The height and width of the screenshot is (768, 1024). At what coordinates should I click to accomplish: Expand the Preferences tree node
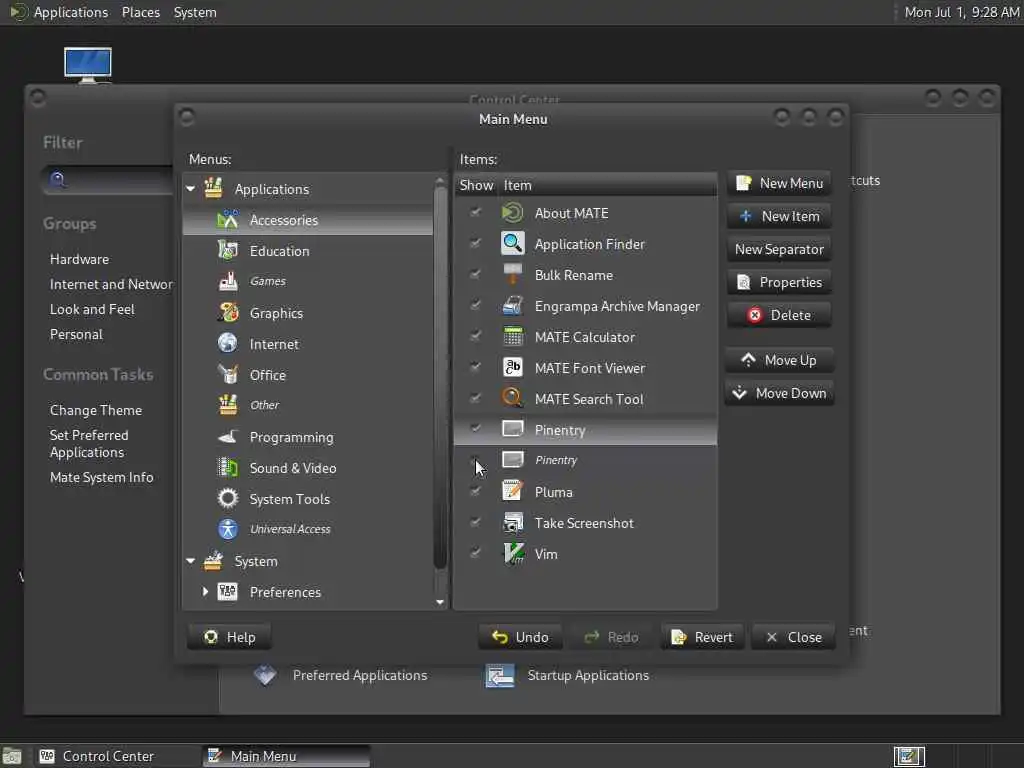click(205, 592)
